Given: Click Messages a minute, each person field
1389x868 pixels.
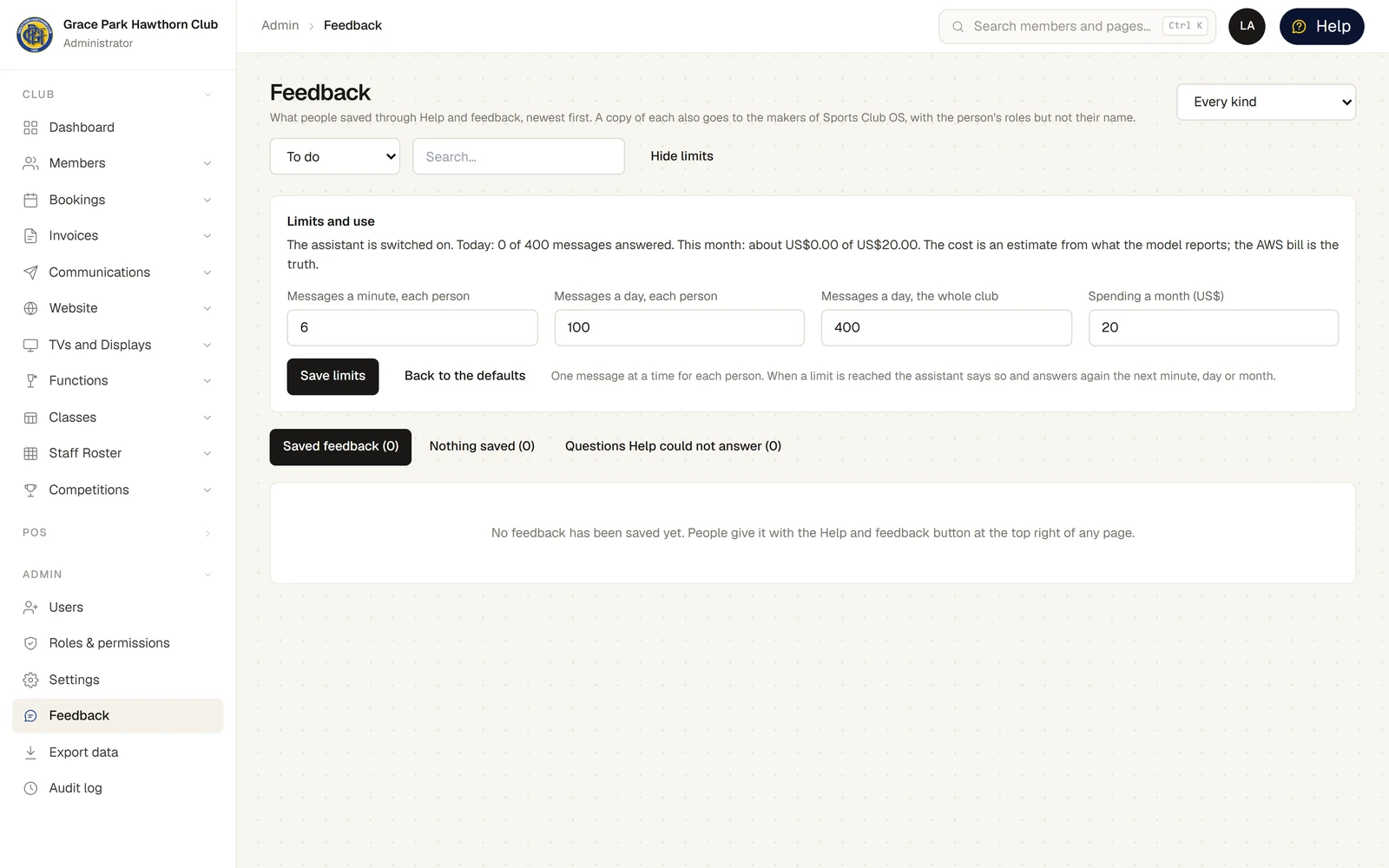Looking at the screenshot, I should click(412, 328).
